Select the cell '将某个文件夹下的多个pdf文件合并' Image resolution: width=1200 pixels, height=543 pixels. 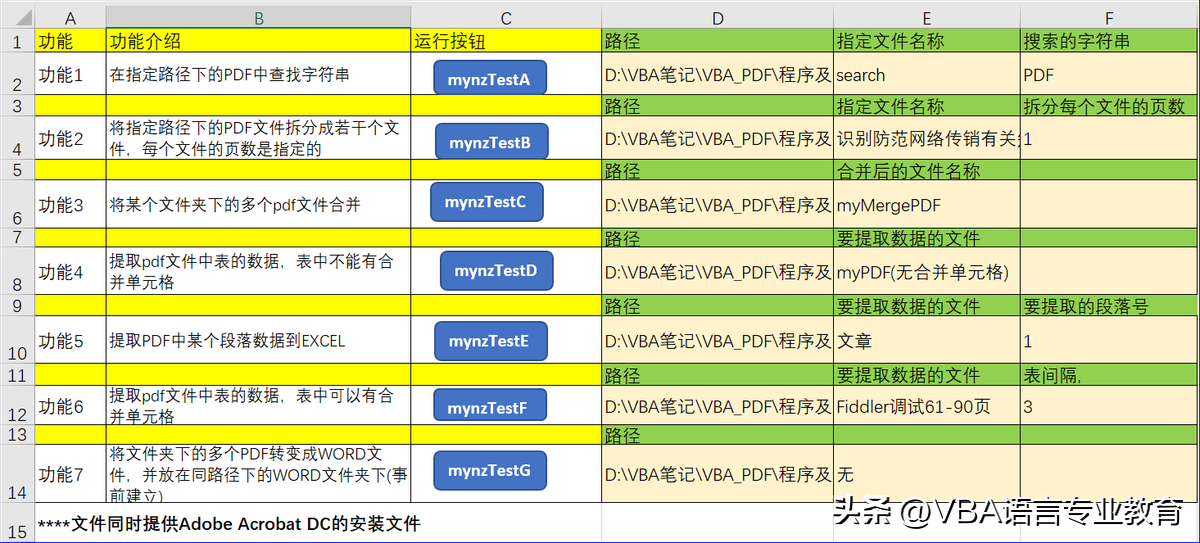click(258, 205)
